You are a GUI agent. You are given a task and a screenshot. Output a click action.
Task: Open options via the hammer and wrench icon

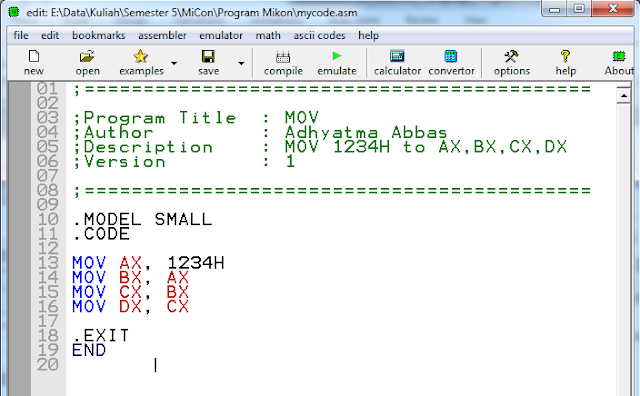pos(511,56)
